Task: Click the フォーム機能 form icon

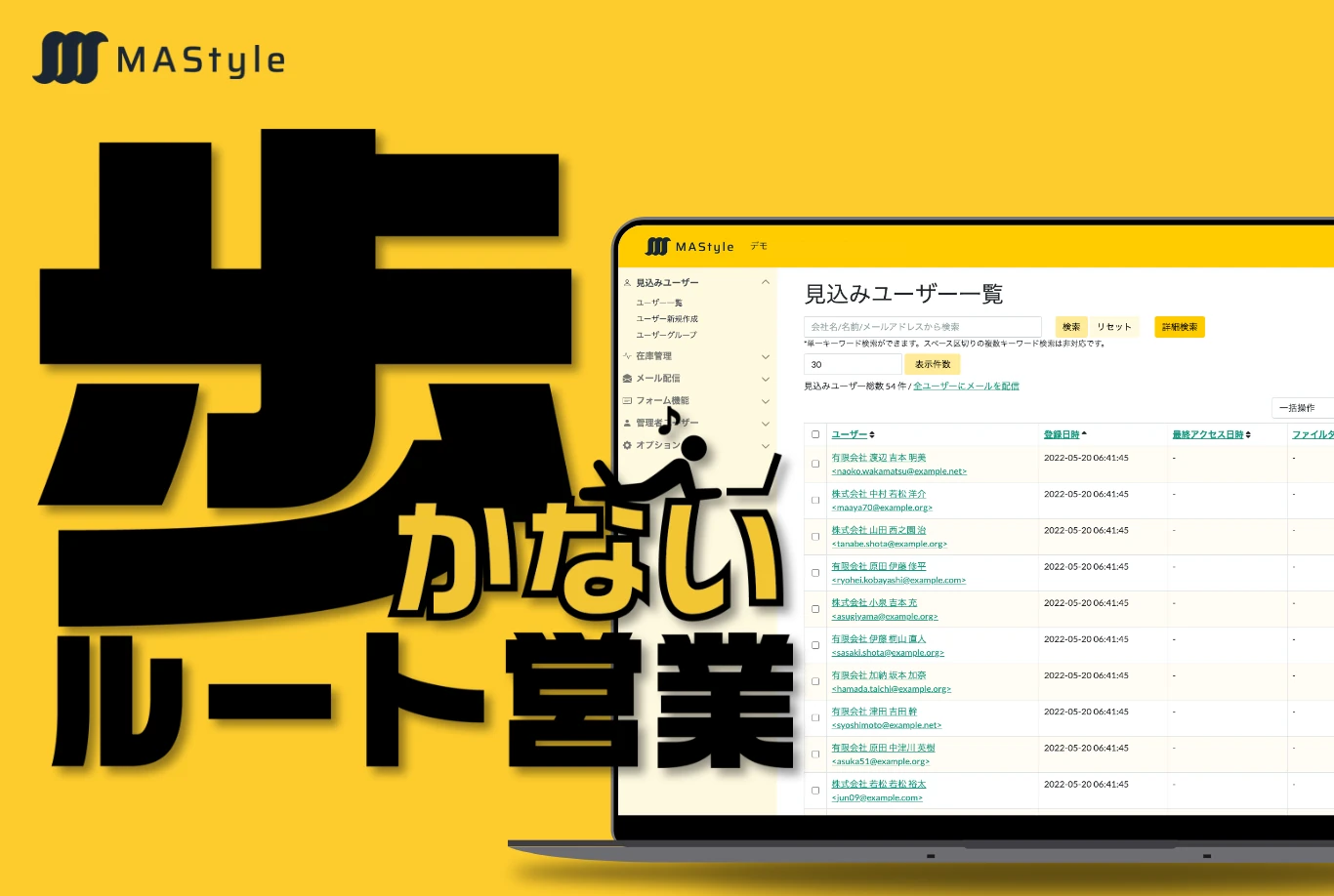Action: [626, 400]
